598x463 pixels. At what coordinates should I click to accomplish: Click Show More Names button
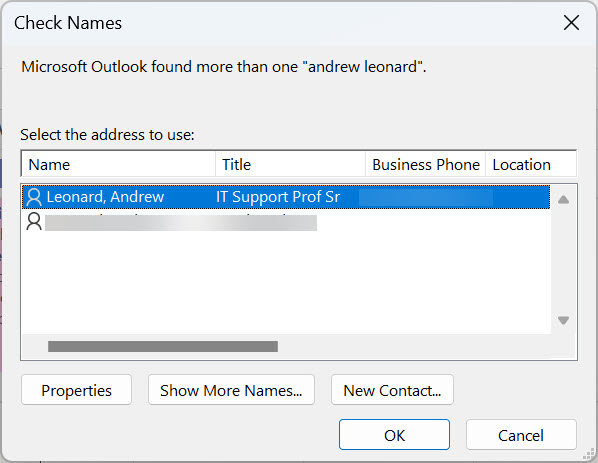click(231, 390)
